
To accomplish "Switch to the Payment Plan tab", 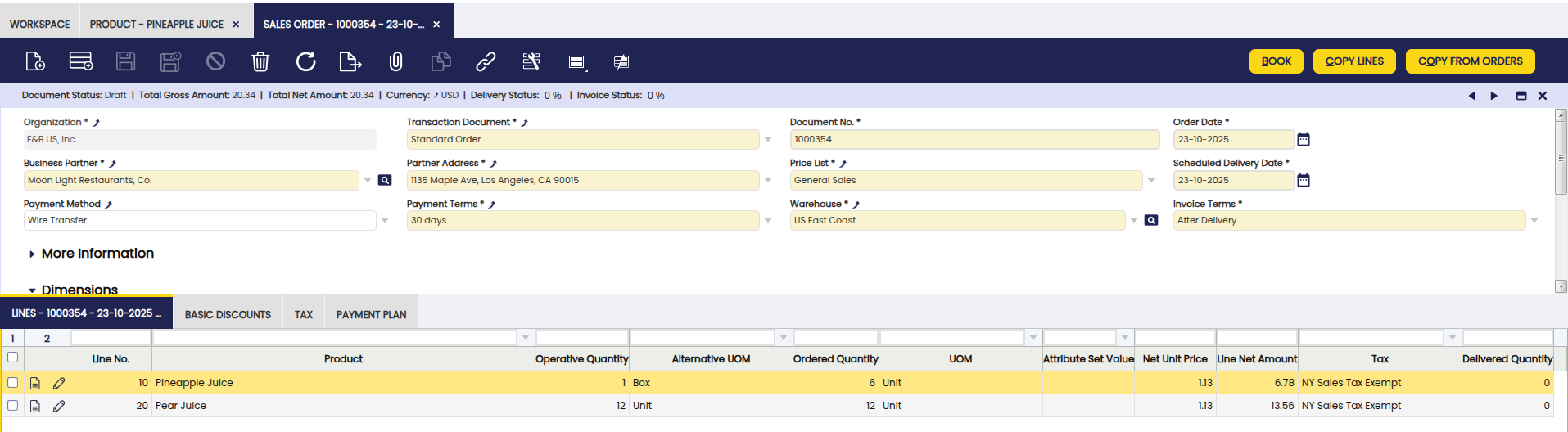I will (371, 315).
